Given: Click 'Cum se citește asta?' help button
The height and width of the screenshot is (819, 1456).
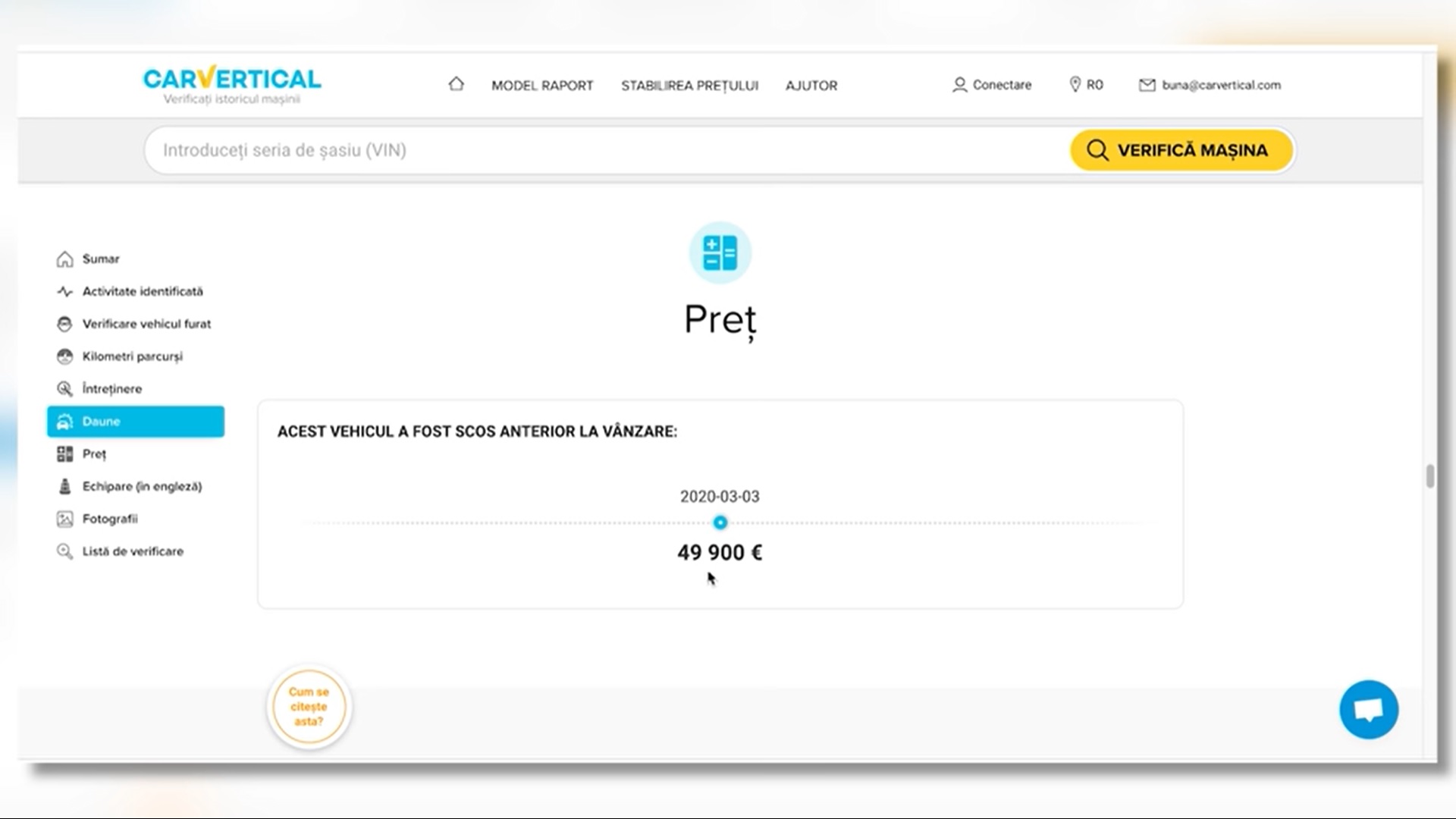Looking at the screenshot, I should [x=309, y=707].
